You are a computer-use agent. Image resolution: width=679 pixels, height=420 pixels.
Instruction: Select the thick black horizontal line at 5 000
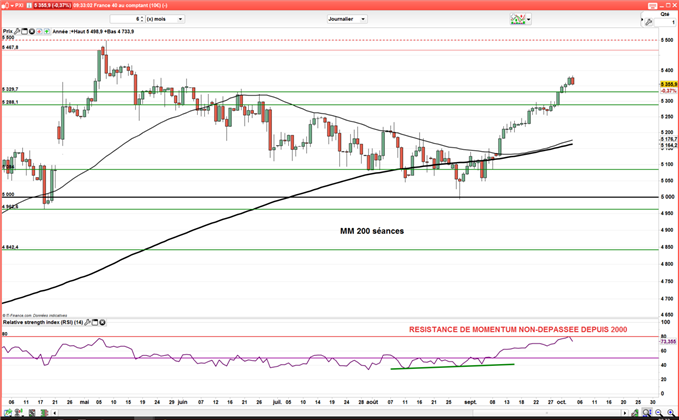(330, 197)
